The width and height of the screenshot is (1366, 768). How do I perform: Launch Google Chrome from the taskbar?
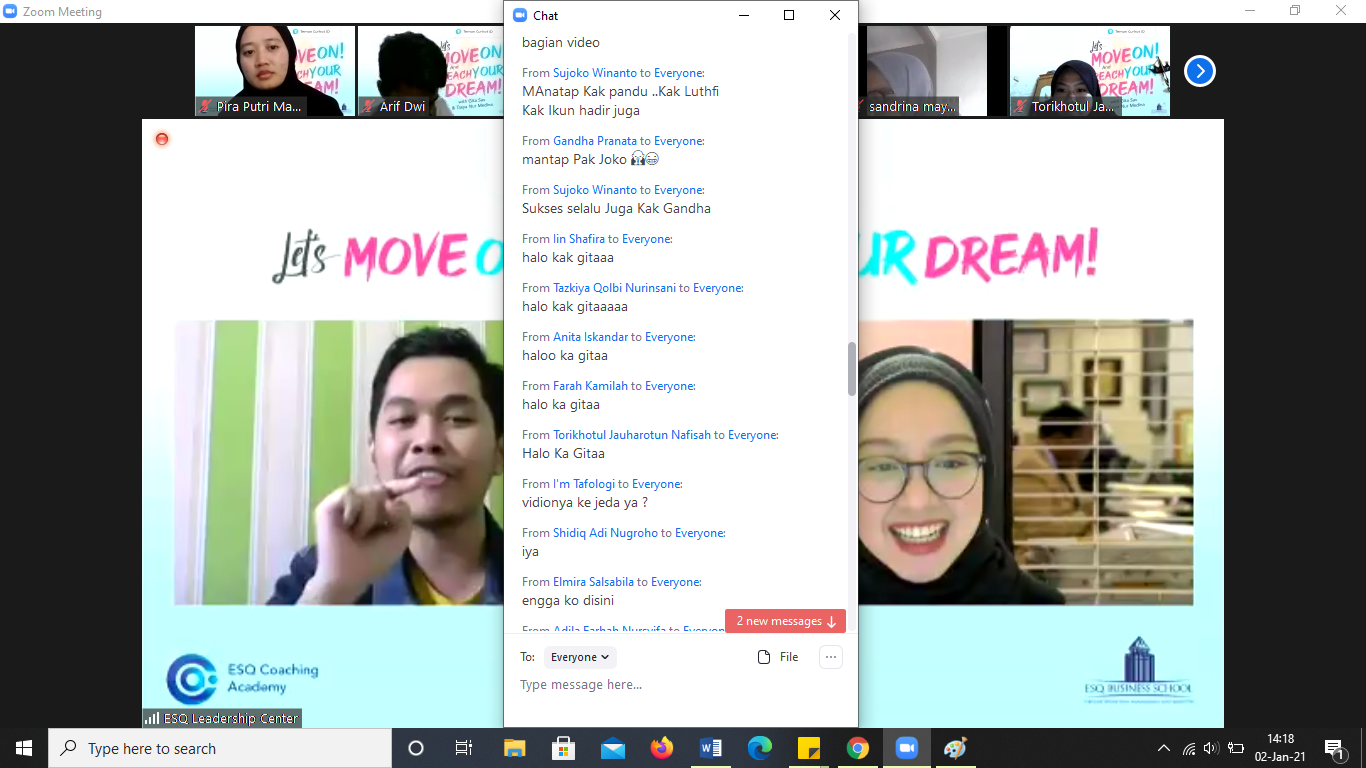click(857, 748)
